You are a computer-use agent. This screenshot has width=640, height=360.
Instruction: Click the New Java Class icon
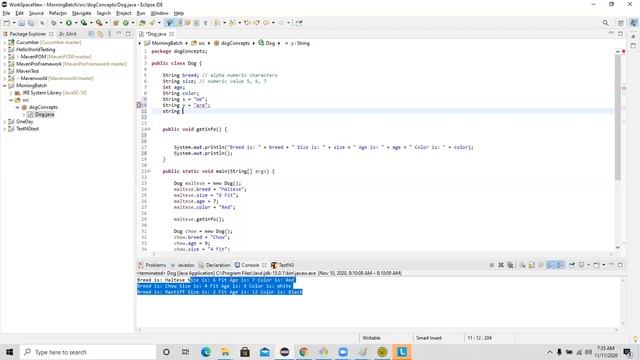pyautogui.click(x=126, y=23)
